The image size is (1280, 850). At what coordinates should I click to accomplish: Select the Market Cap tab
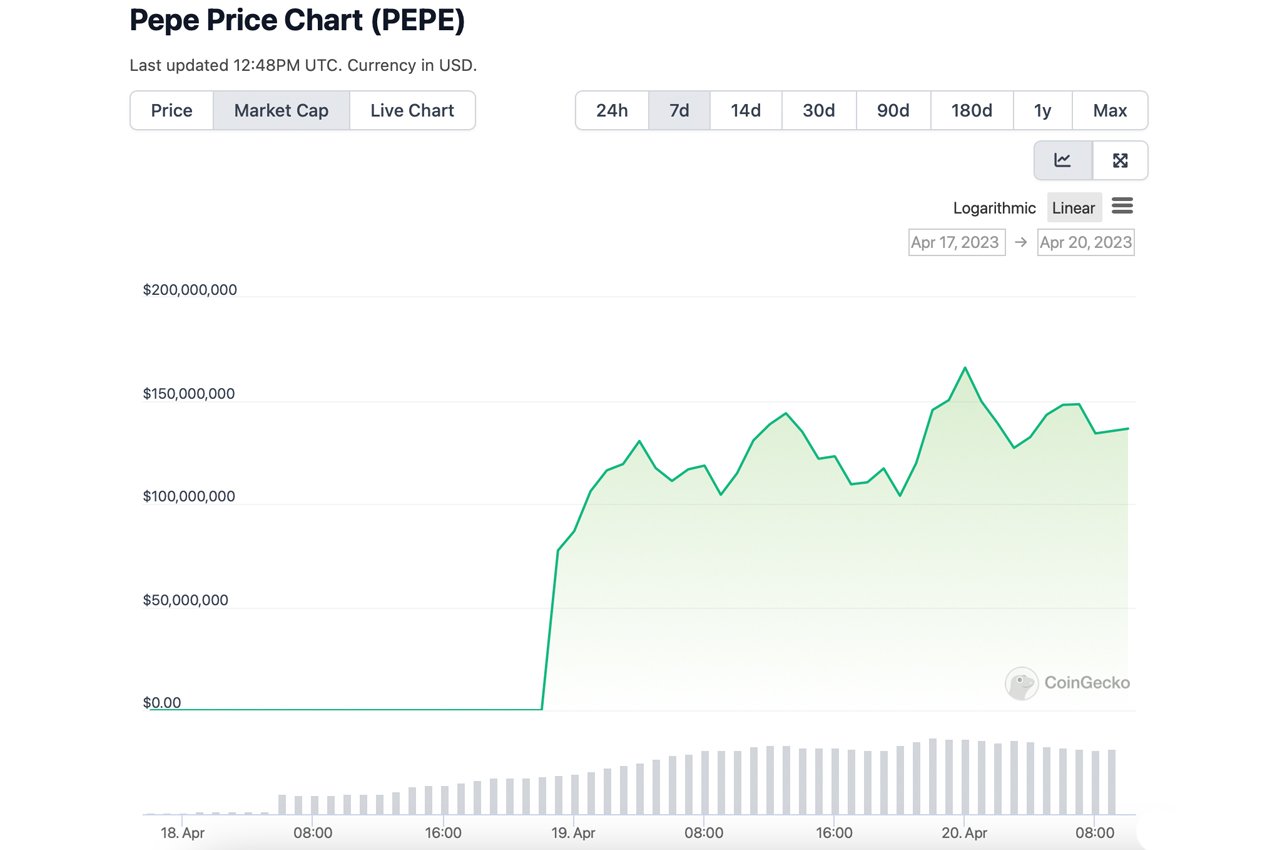pos(281,110)
